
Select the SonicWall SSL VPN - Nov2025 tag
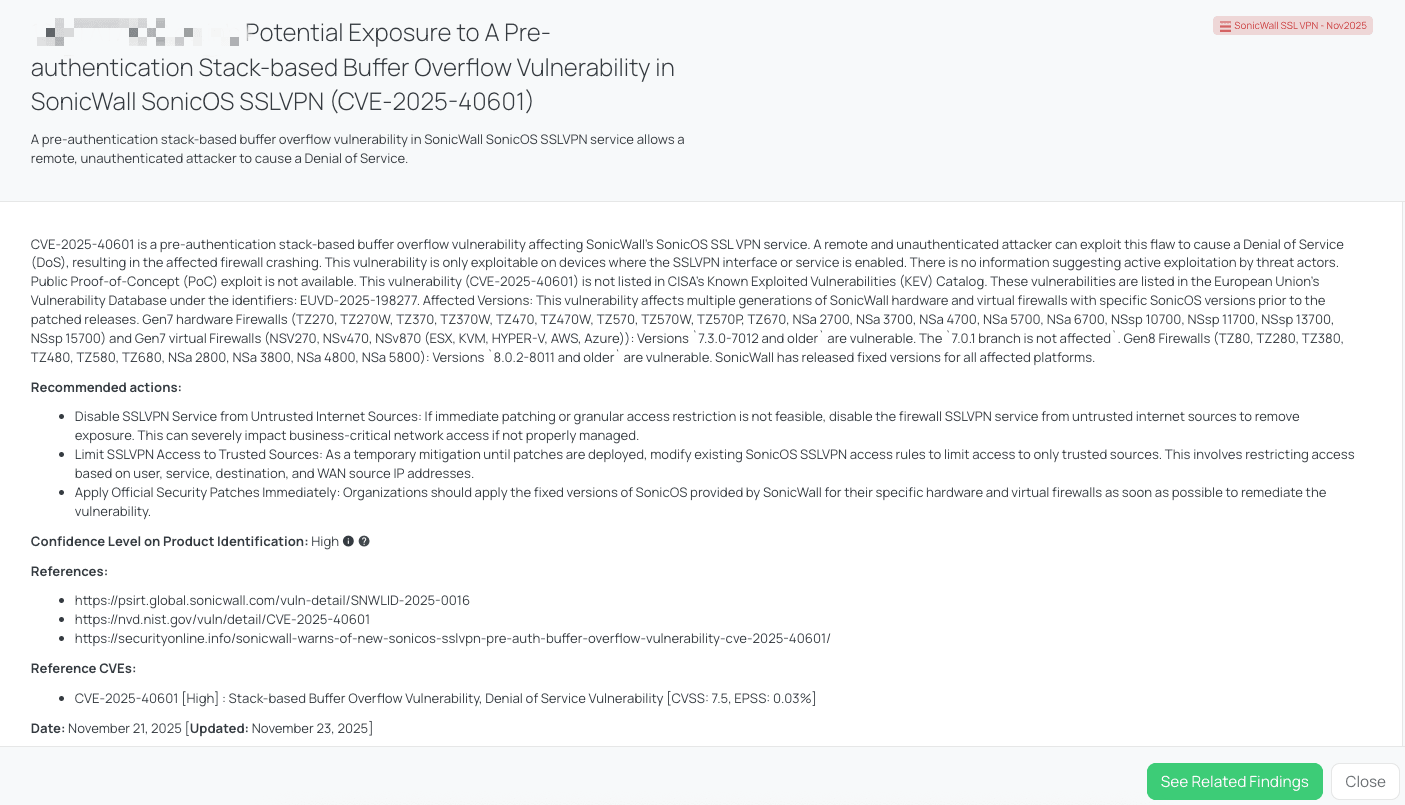tap(1293, 25)
